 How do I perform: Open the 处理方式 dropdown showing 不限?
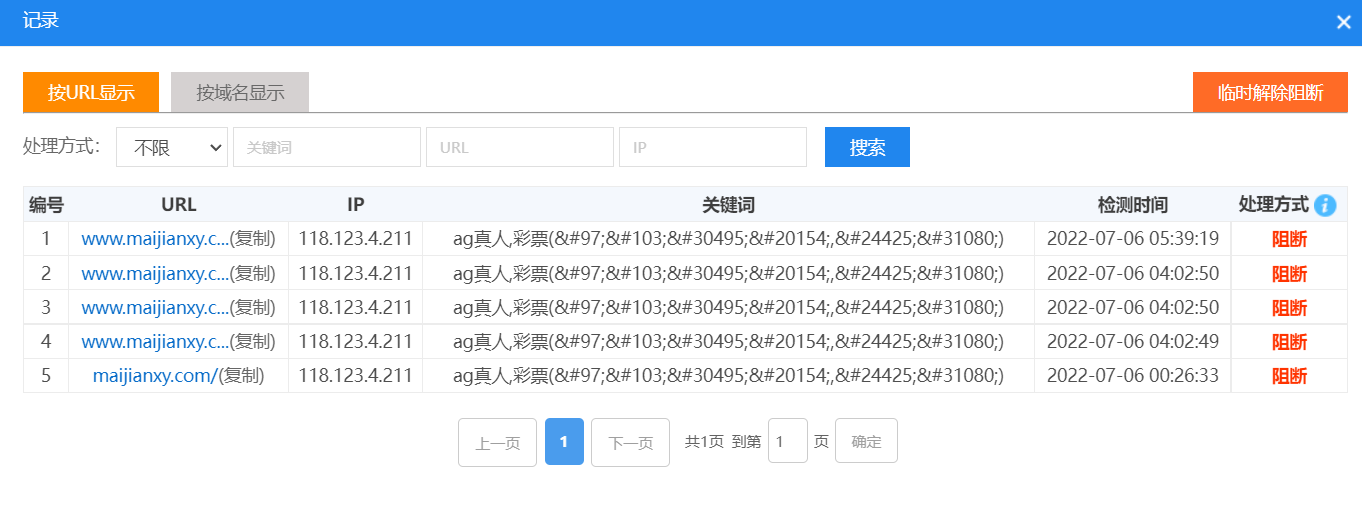[x=172, y=147]
